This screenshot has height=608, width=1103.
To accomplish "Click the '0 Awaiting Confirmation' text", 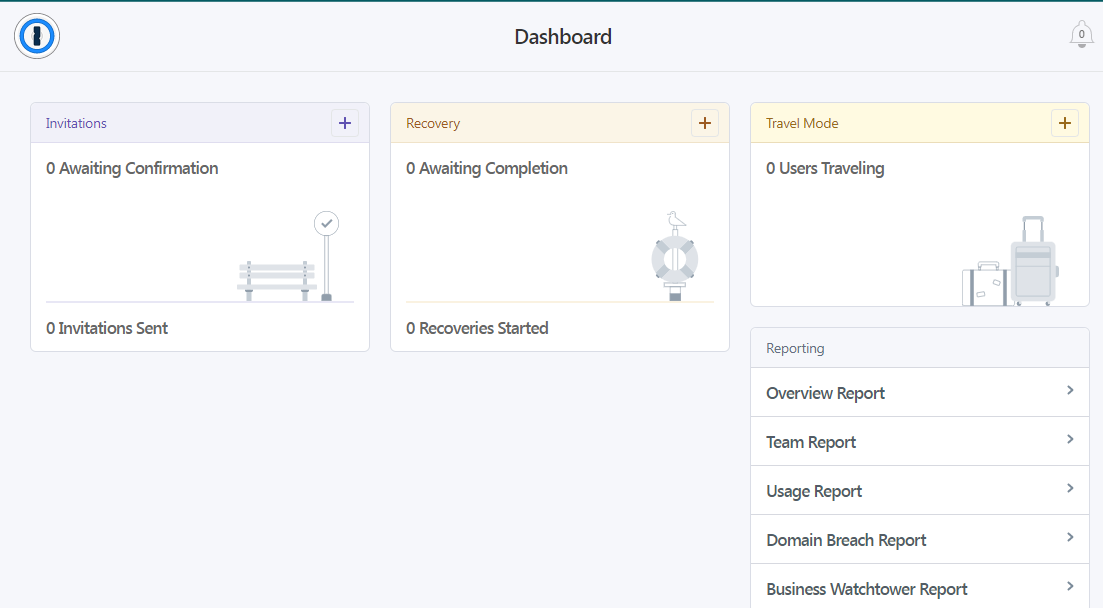I will point(132,168).
